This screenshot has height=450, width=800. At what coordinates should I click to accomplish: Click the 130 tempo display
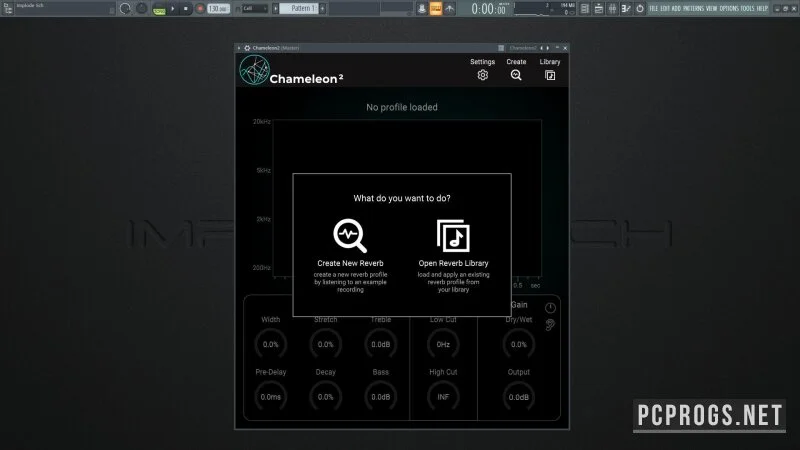point(218,9)
